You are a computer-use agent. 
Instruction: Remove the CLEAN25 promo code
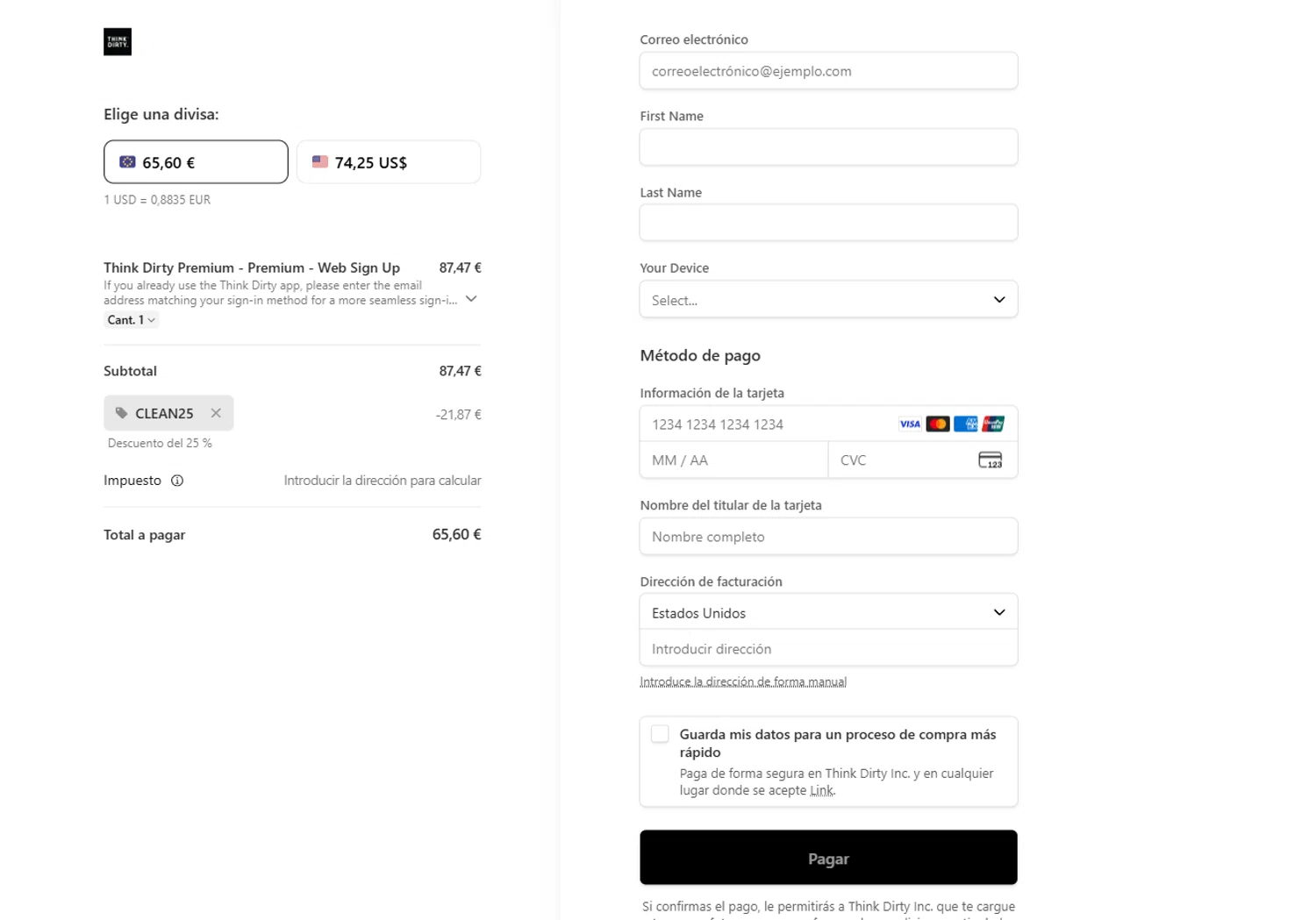pyautogui.click(x=216, y=413)
